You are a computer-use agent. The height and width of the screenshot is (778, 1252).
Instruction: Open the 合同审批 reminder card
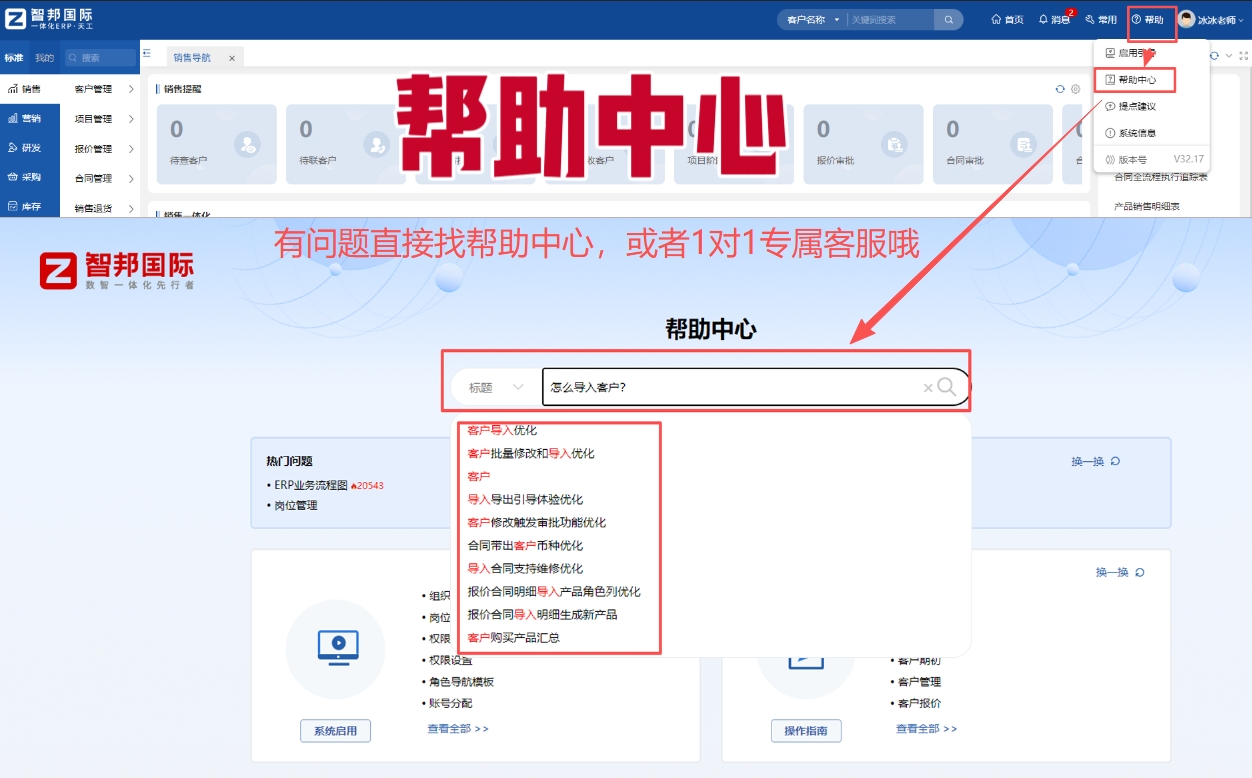pos(995,144)
